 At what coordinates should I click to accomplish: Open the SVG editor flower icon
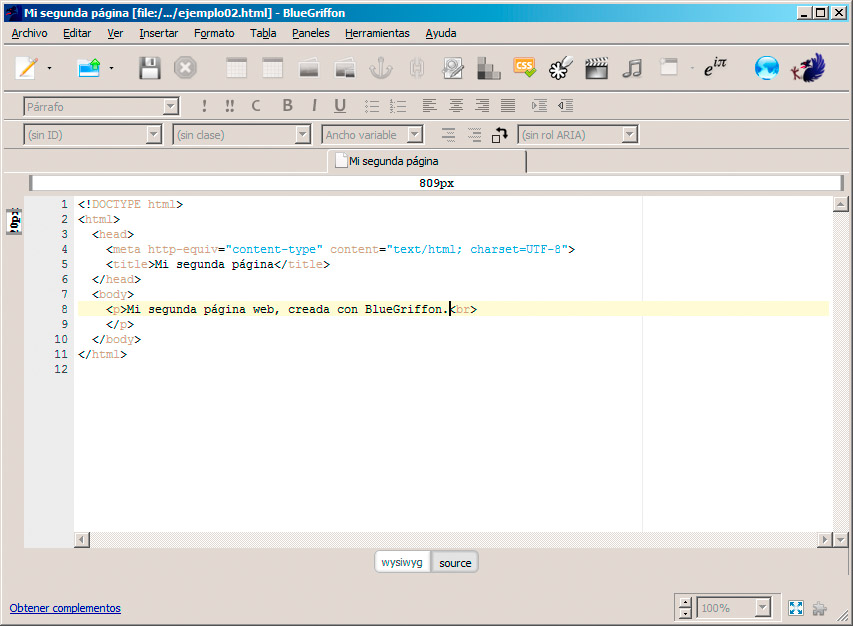point(560,68)
